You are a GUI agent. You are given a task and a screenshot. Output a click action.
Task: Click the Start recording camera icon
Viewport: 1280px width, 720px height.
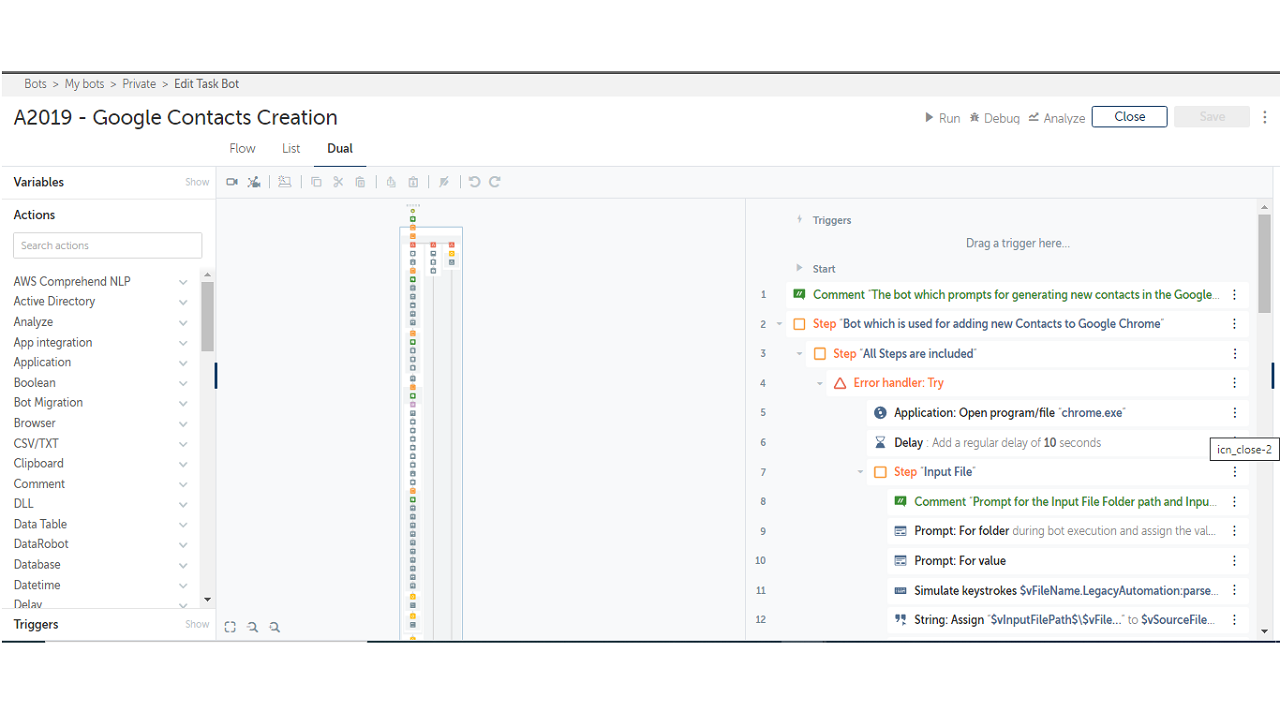pos(232,182)
